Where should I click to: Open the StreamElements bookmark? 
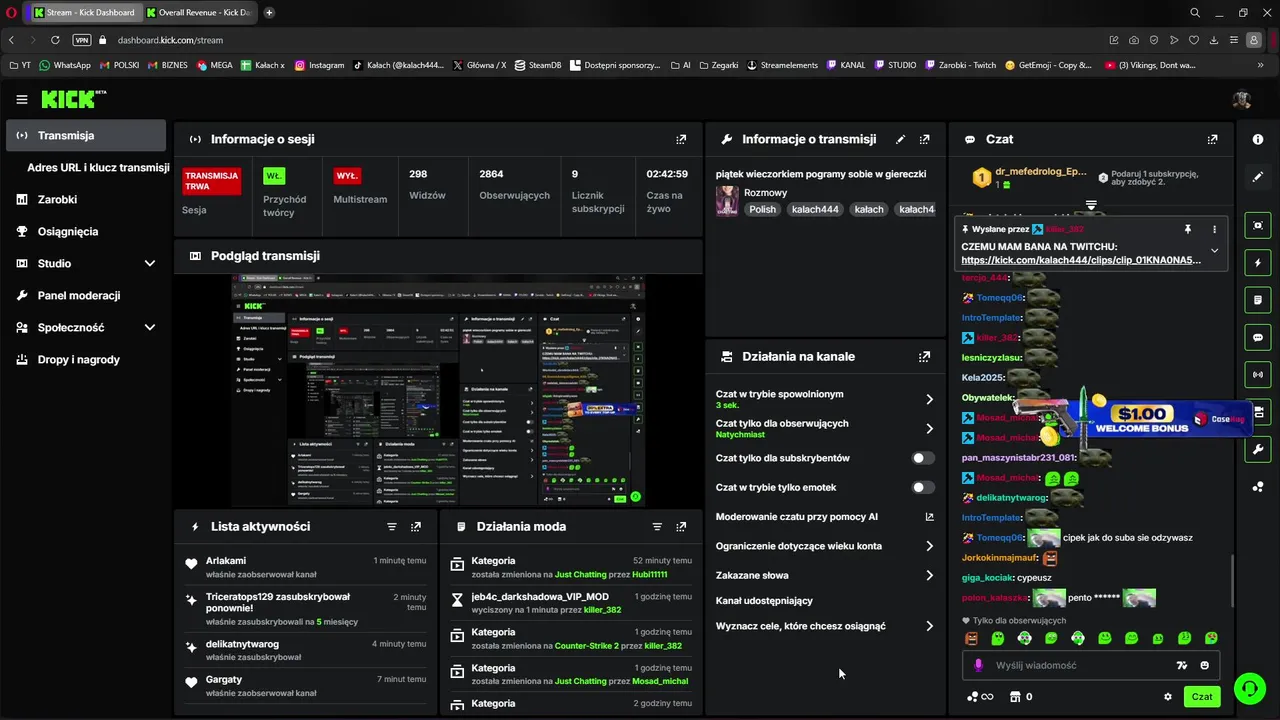(x=782, y=65)
